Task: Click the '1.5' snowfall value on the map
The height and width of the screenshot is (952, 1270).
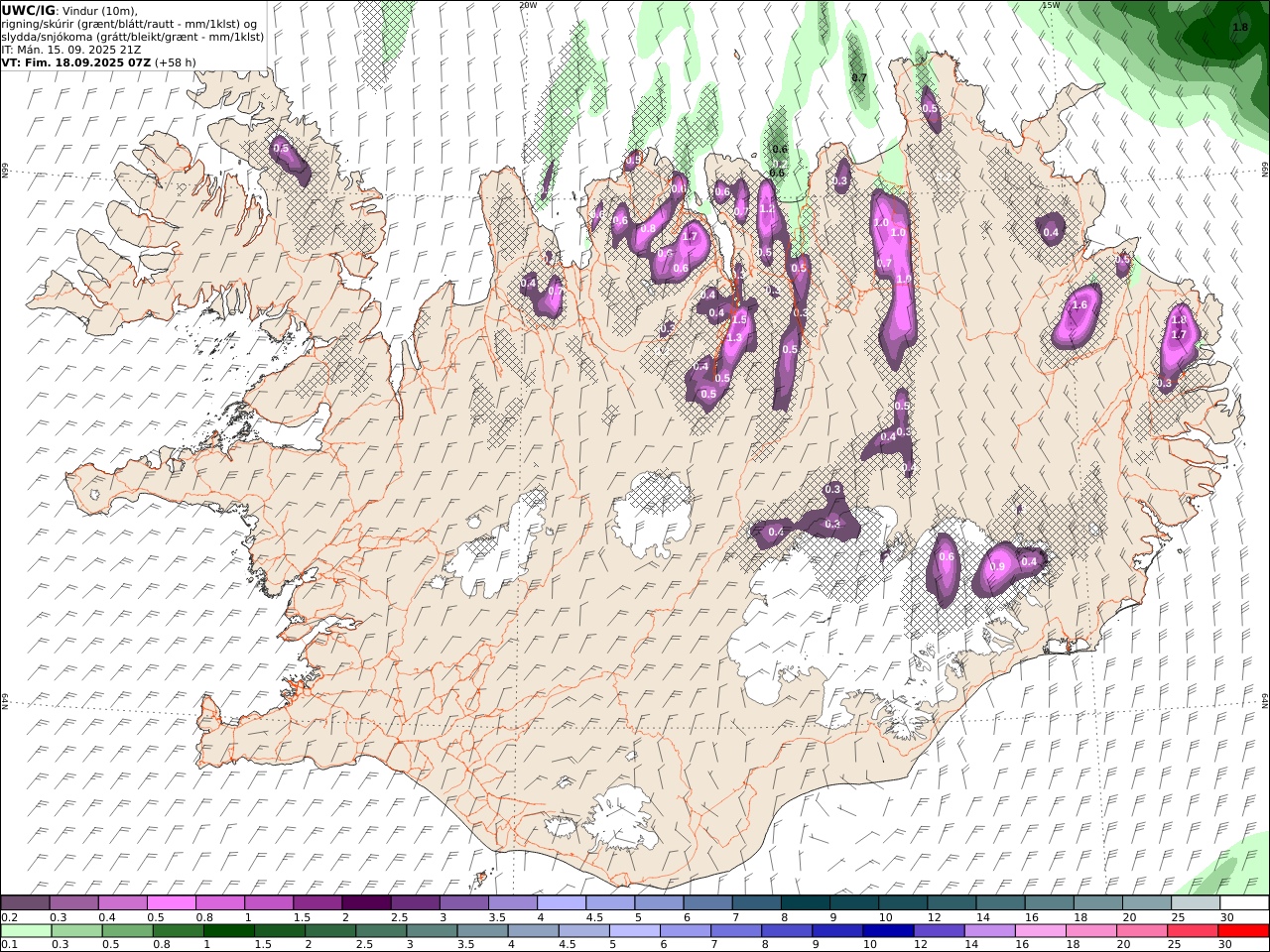Action: coord(738,320)
